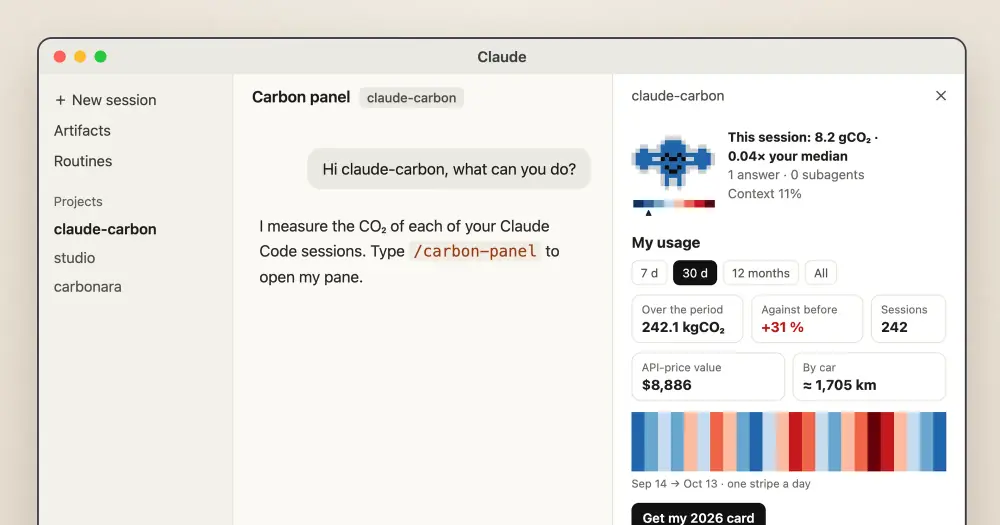Click the Over the period 242.1 kgCO₂ card
The image size is (1000, 525).
(688, 319)
